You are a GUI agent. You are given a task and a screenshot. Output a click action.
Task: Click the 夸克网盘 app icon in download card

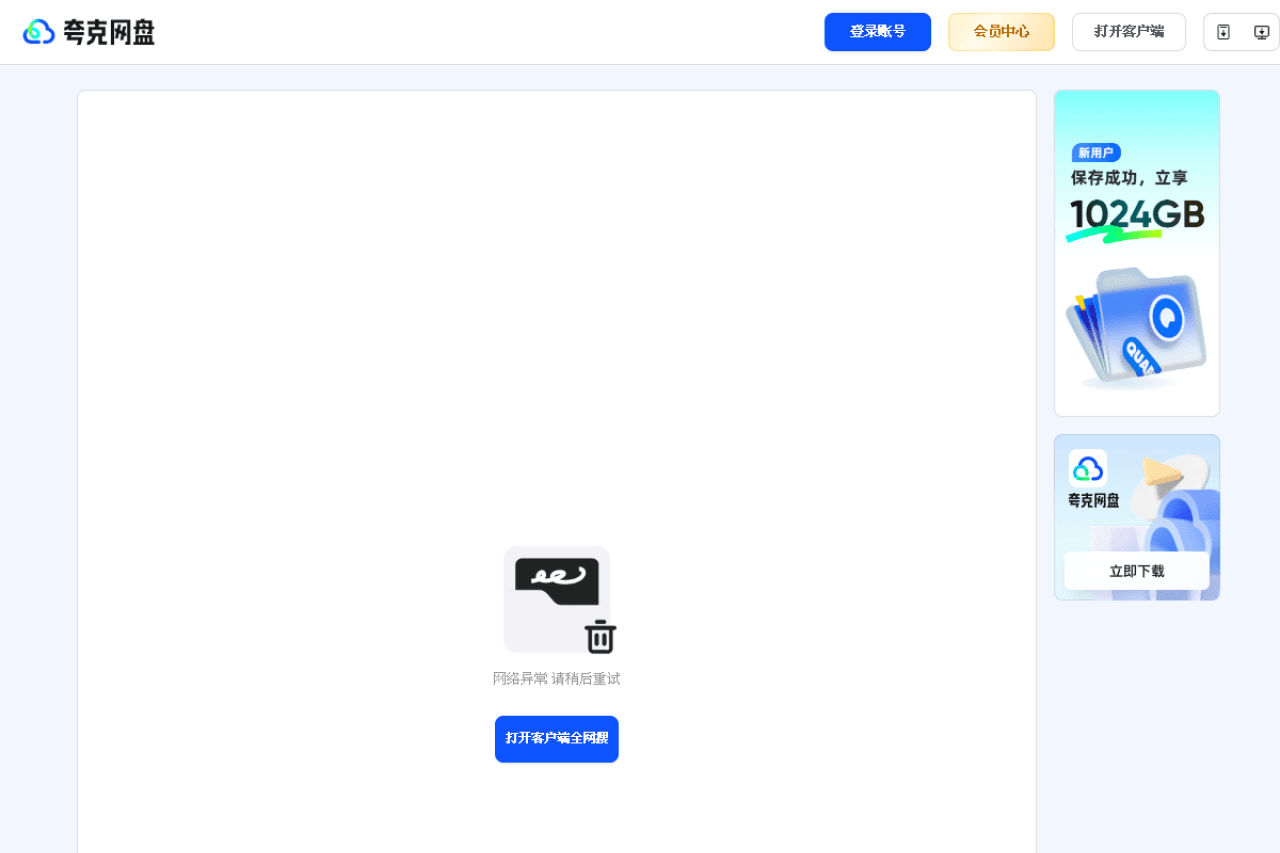click(x=1087, y=468)
